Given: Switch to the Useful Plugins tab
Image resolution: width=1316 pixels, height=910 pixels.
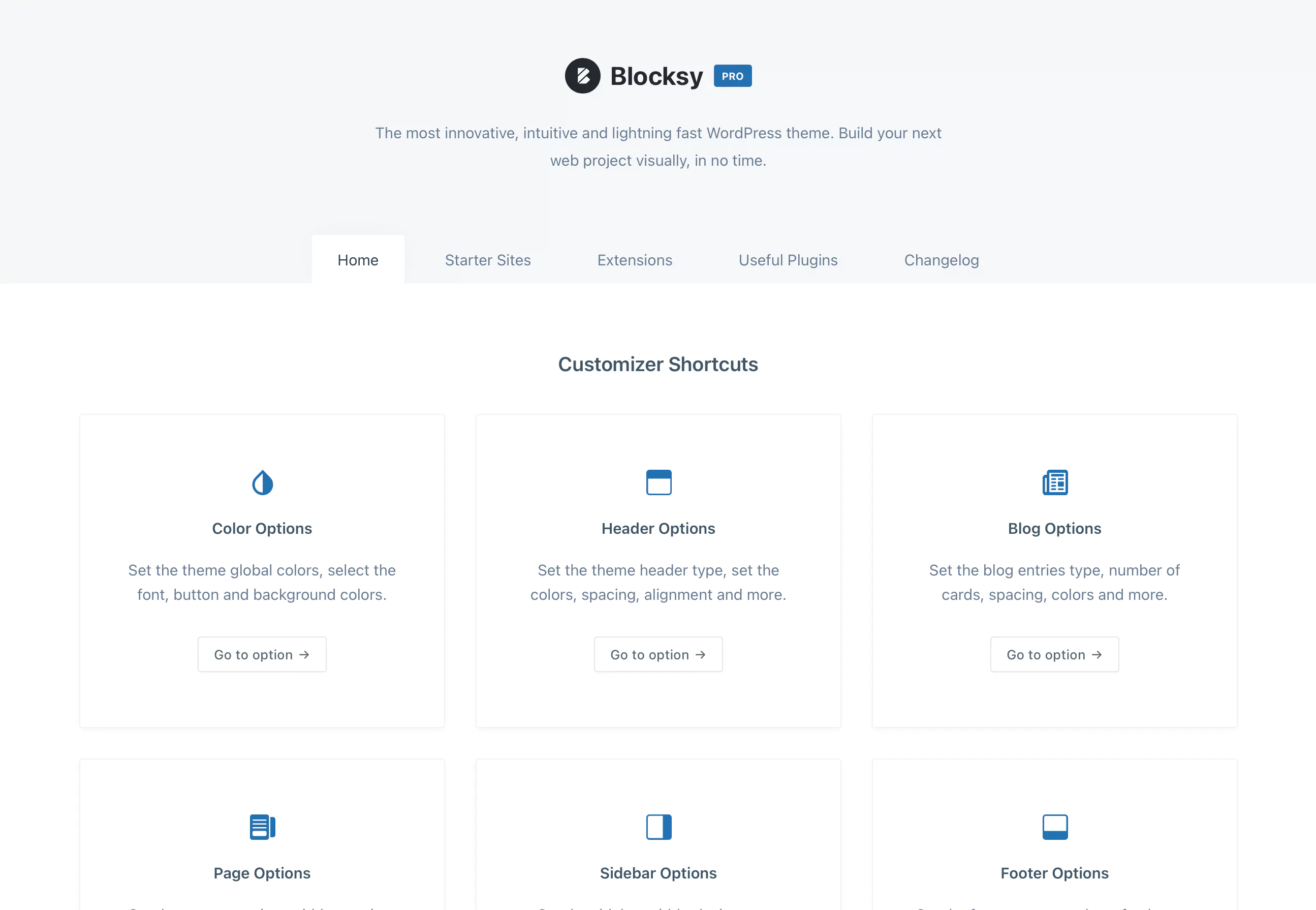Looking at the screenshot, I should (x=788, y=260).
